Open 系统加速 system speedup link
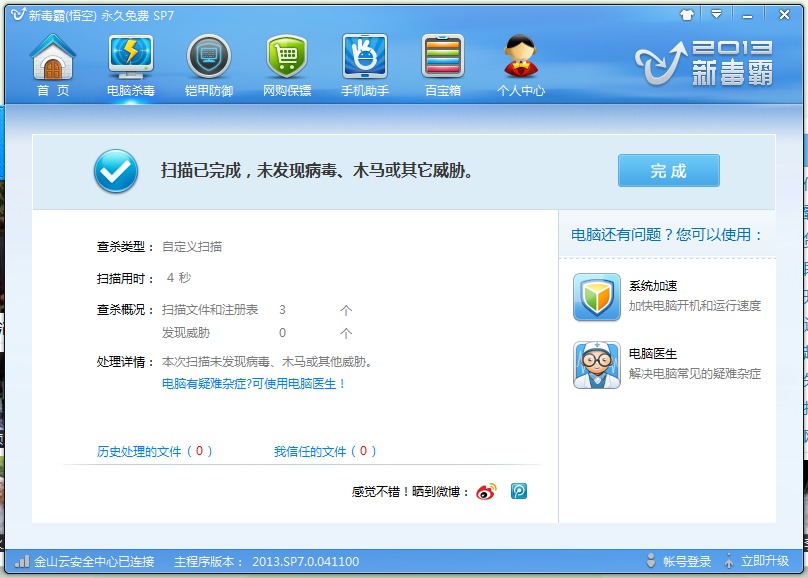This screenshot has width=808, height=578. (x=653, y=286)
